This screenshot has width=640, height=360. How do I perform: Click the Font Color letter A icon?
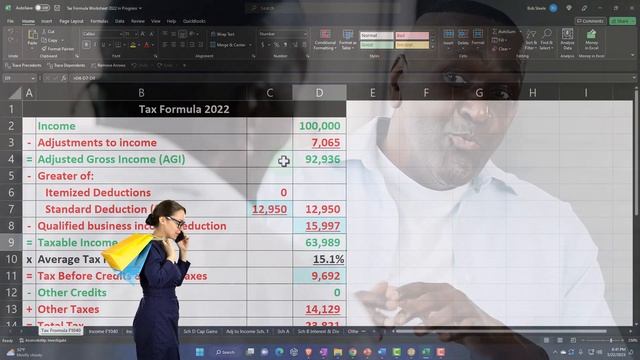[x=147, y=45]
